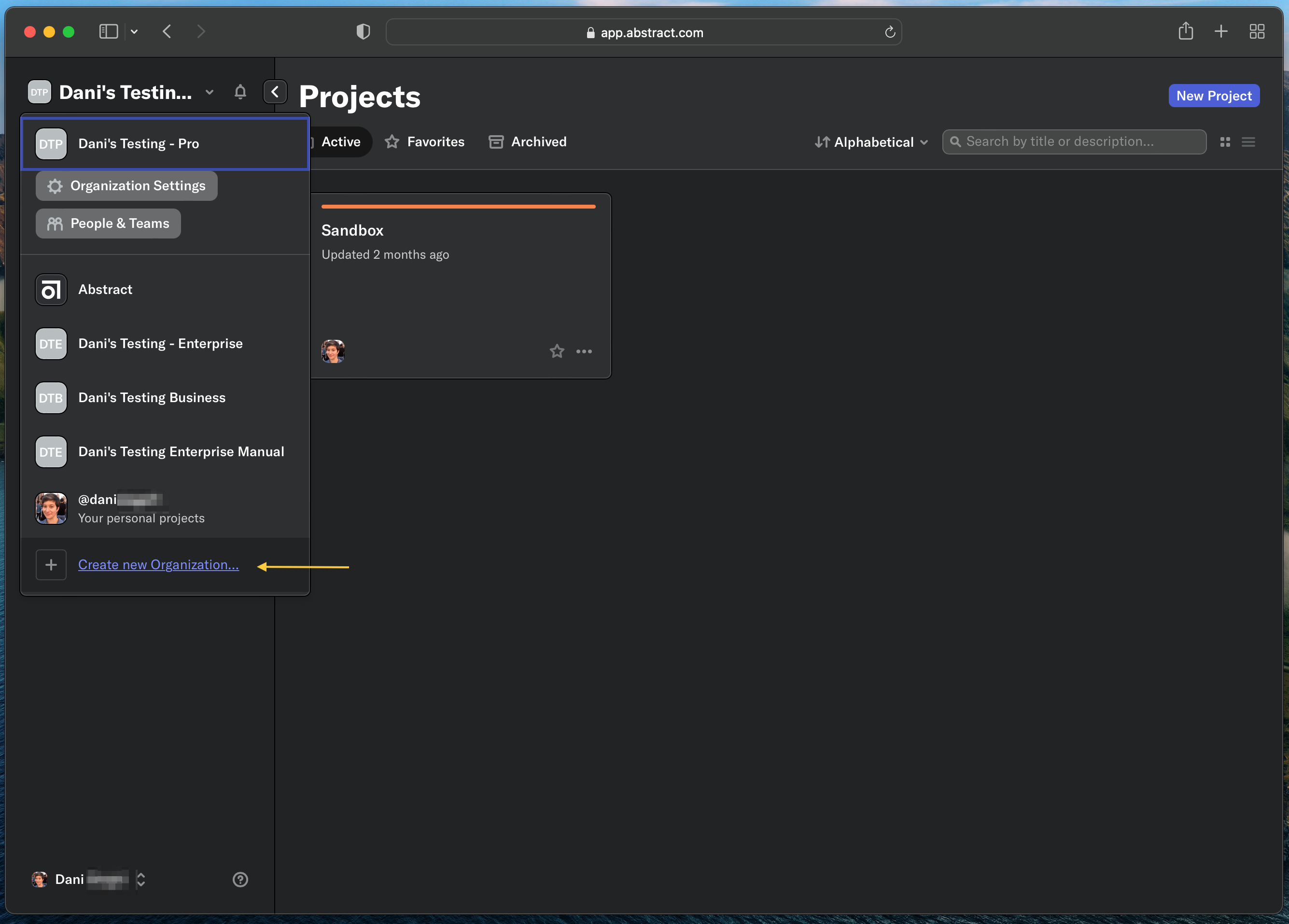Select the Archived tab
This screenshot has width=1289, height=924.
click(x=527, y=142)
